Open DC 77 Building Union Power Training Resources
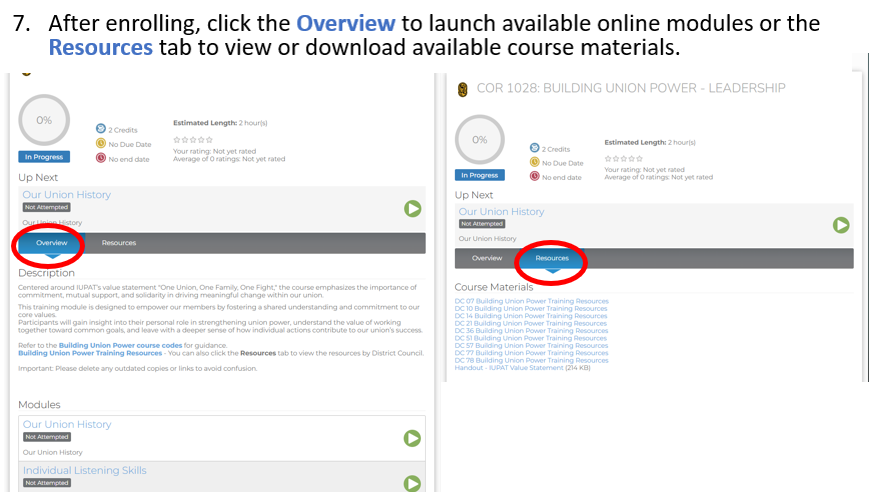The height and width of the screenshot is (492, 884). [531, 353]
